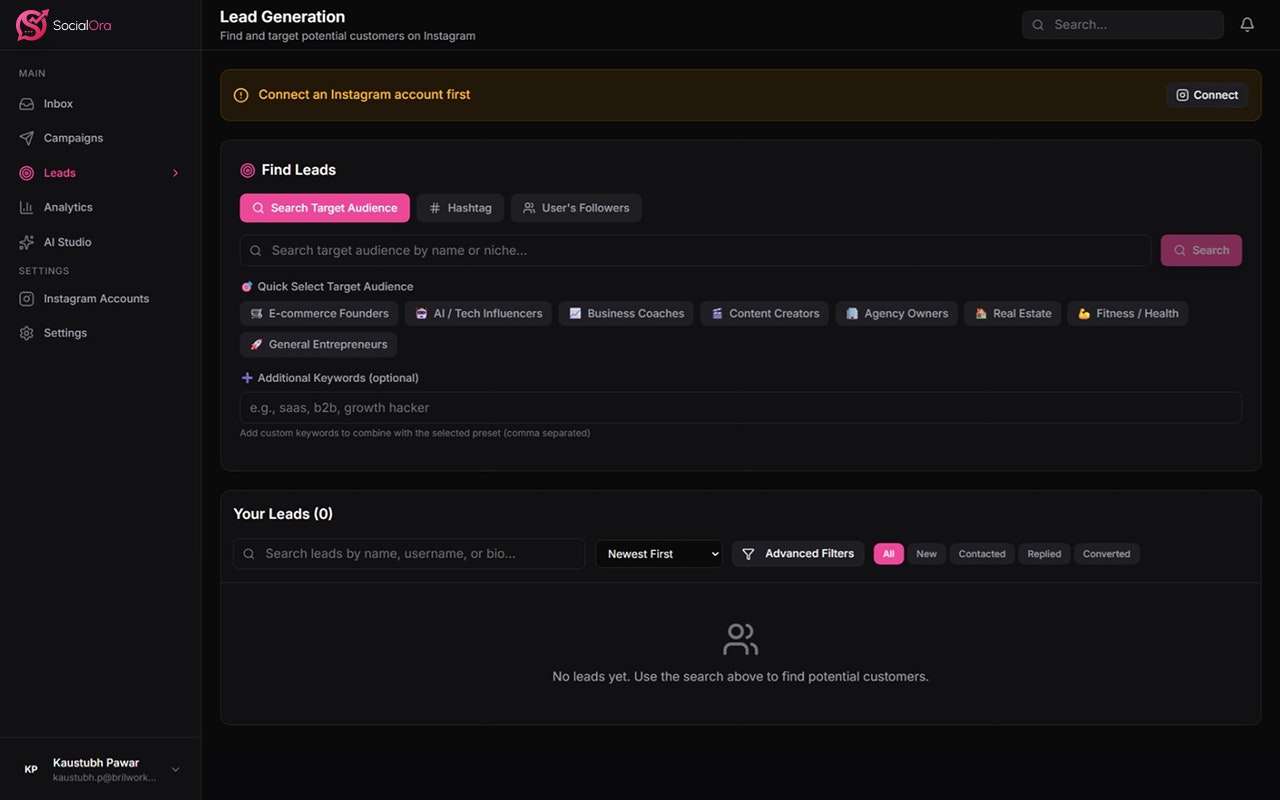This screenshot has height=800, width=1280.
Task: Launch AI Studio from the sidebar
Action: point(67,242)
